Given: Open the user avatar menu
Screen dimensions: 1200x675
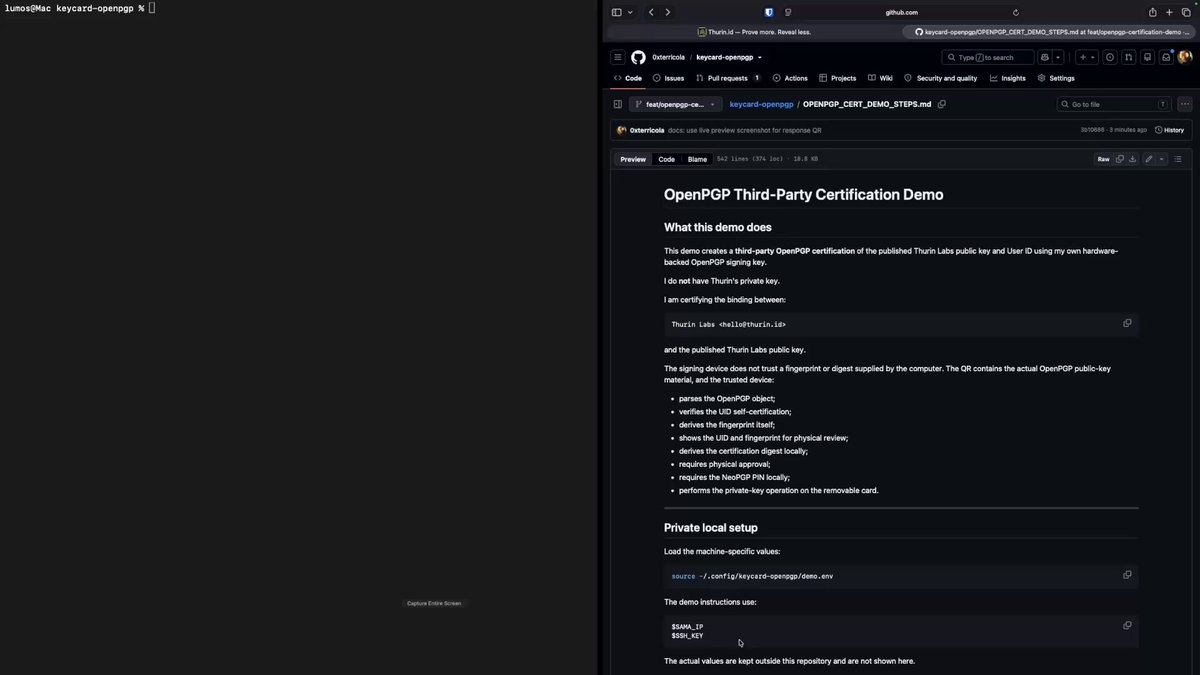Looking at the screenshot, I should click(x=1185, y=57).
